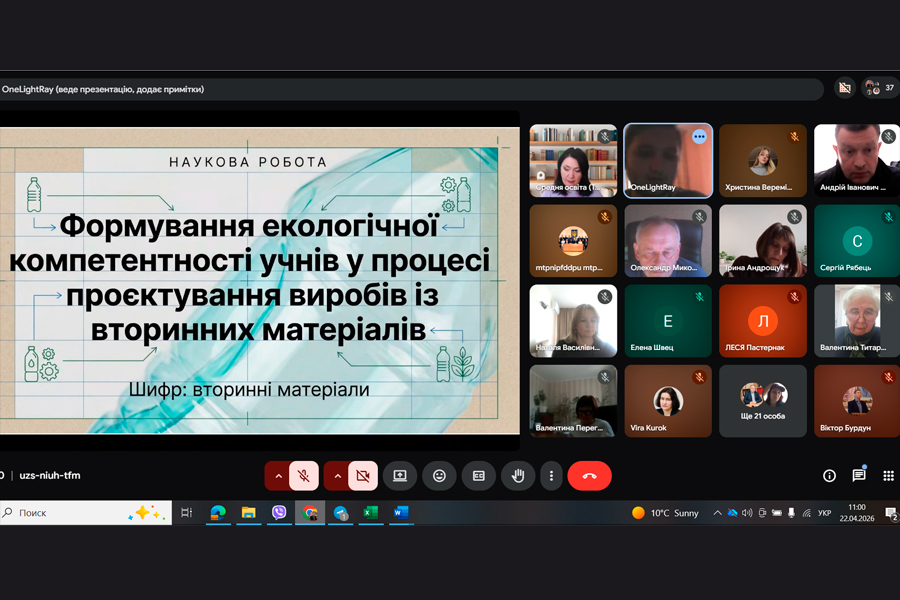
Task: Open meeting details info icon
Action: (x=829, y=475)
